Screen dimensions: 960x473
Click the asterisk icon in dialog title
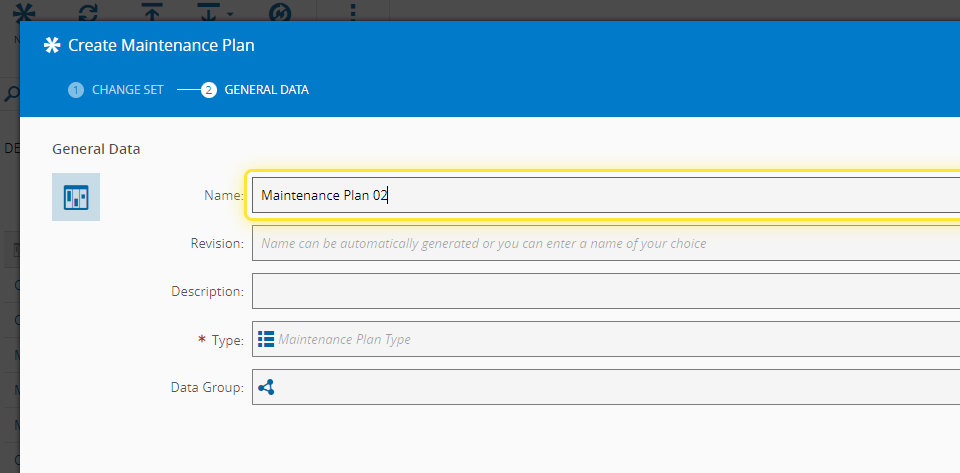point(52,45)
